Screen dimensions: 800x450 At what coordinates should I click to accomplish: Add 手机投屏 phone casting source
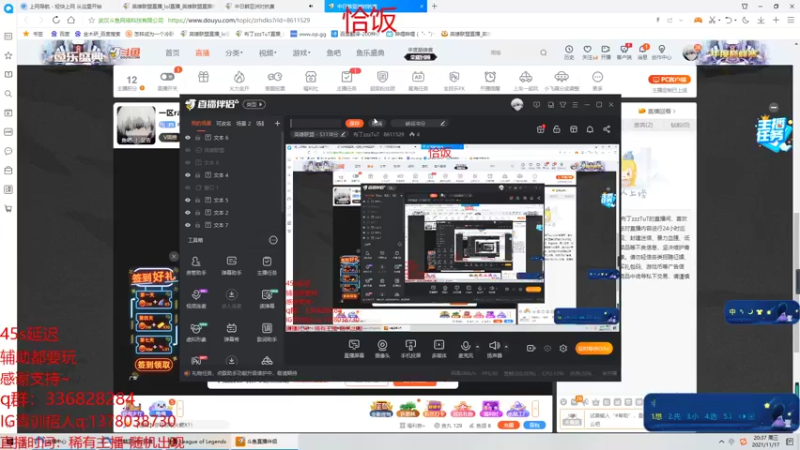(x=410, y=348)
